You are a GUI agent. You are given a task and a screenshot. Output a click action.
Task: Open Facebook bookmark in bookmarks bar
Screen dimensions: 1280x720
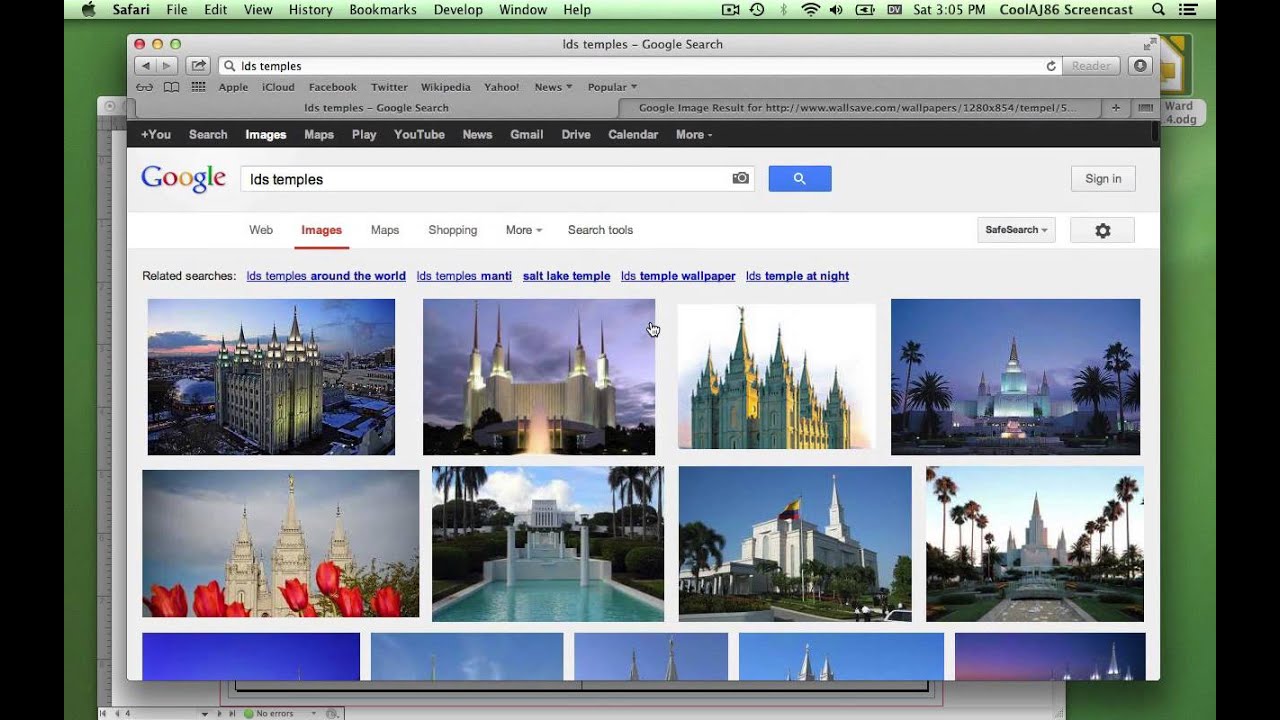coord(332,87)
